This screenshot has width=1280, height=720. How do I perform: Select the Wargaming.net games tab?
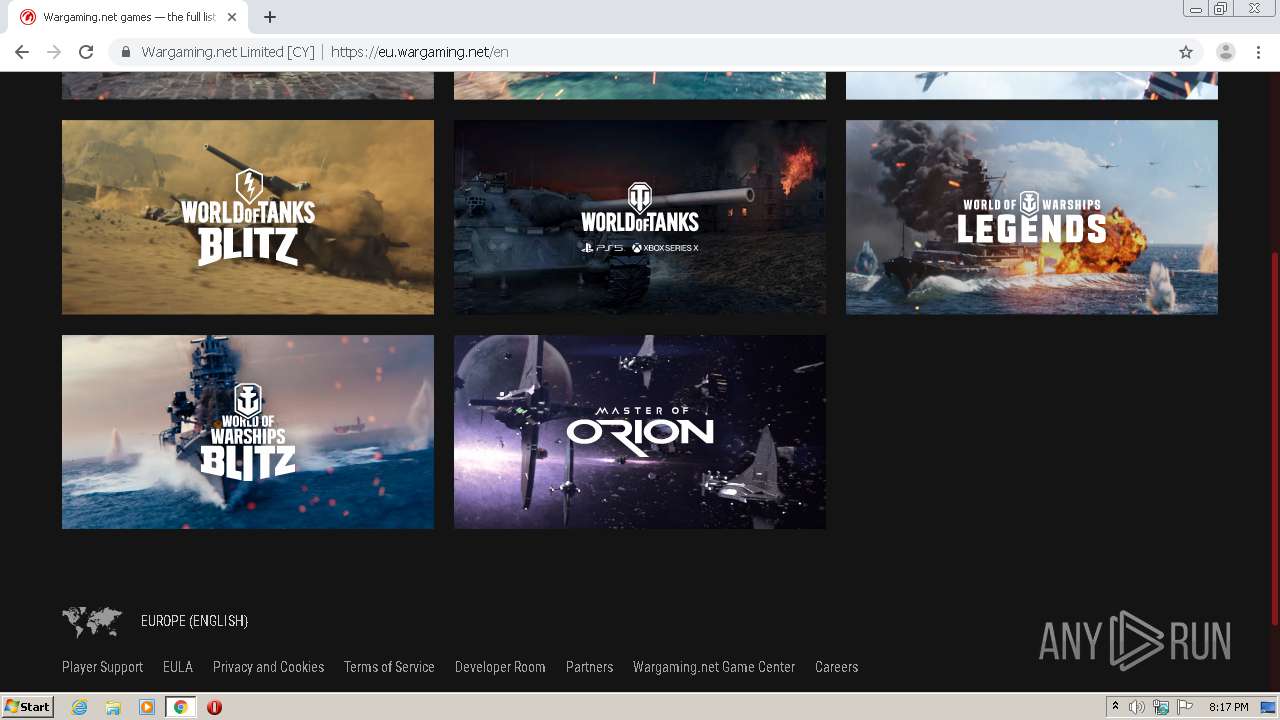tap(128, 17)
